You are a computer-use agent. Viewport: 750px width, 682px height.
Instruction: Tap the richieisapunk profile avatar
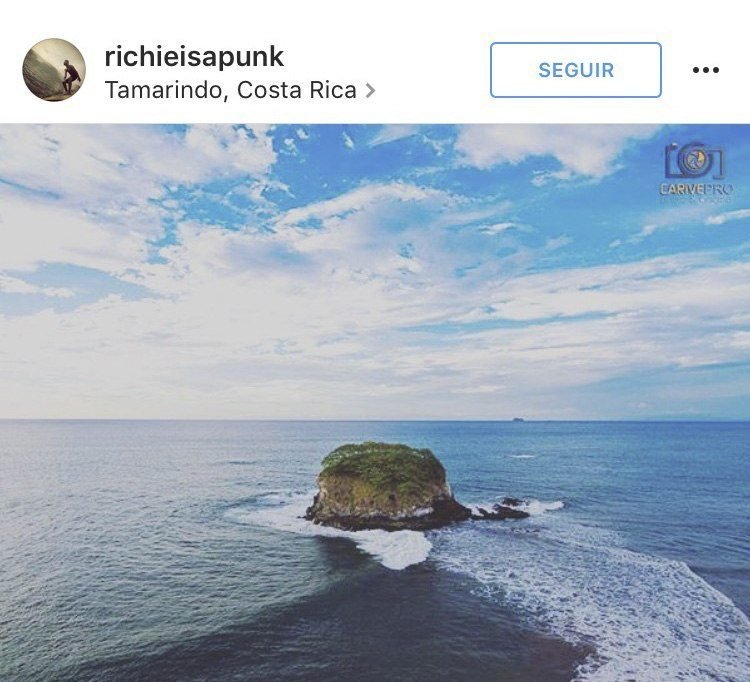coord(54,70)
